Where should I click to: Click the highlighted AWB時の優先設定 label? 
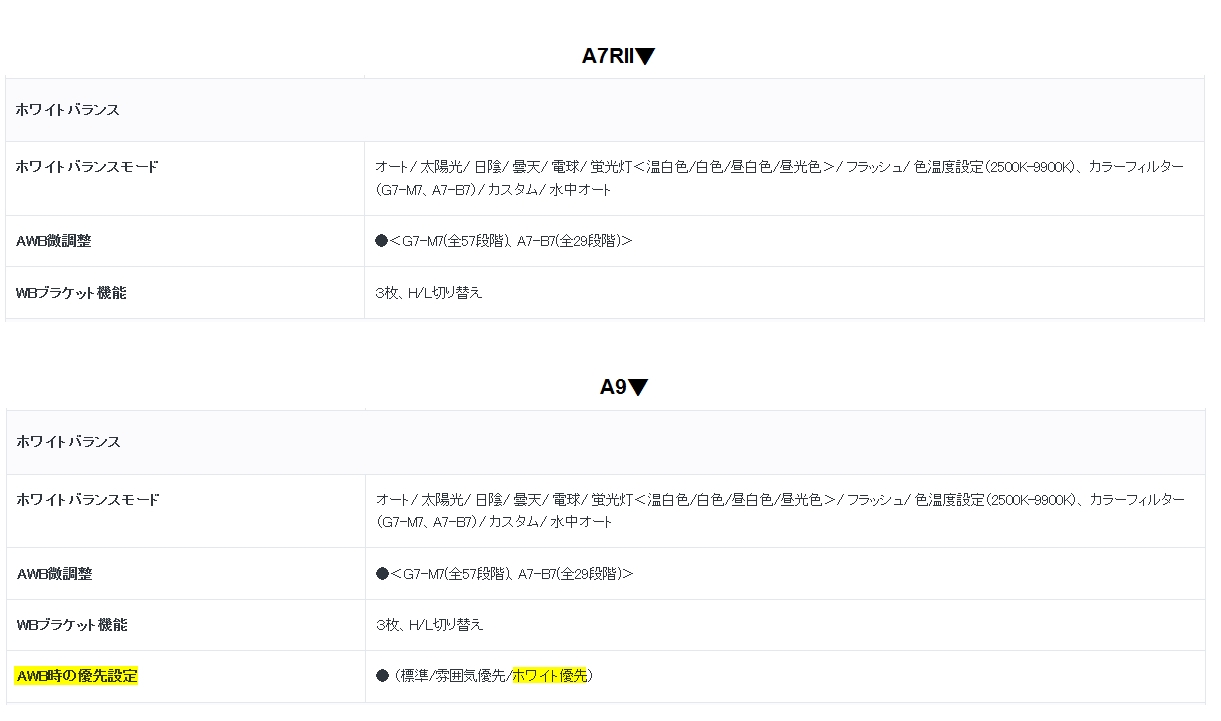pos(76,676)
